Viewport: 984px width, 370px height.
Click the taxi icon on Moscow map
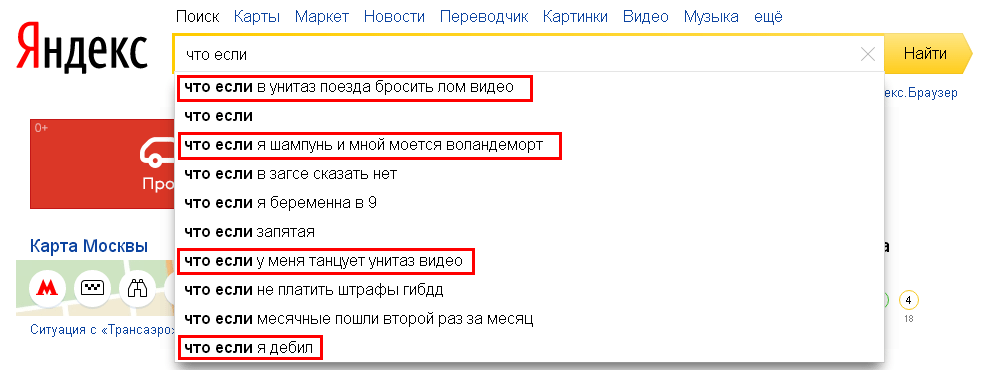pos(92,288)
